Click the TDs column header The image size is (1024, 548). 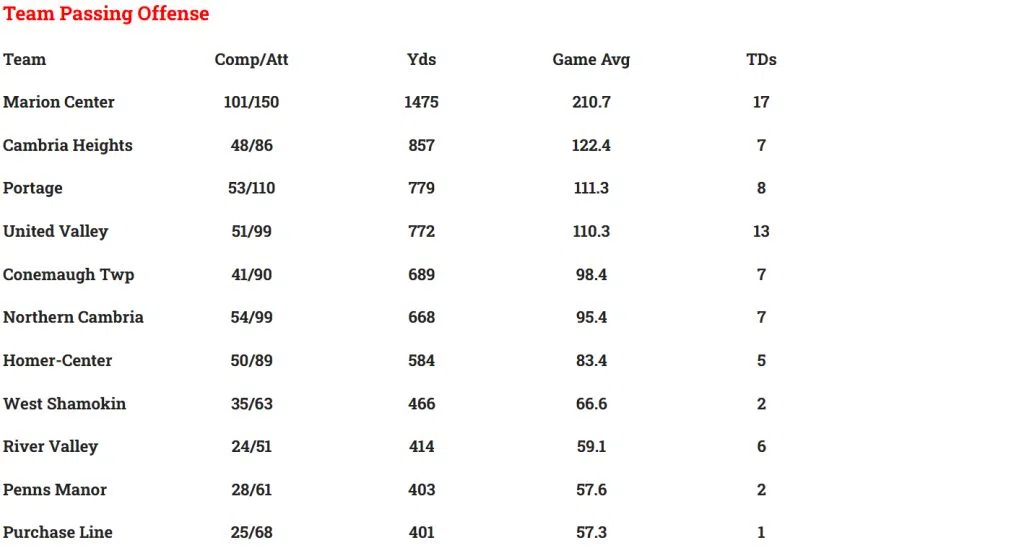click(761, 59)
